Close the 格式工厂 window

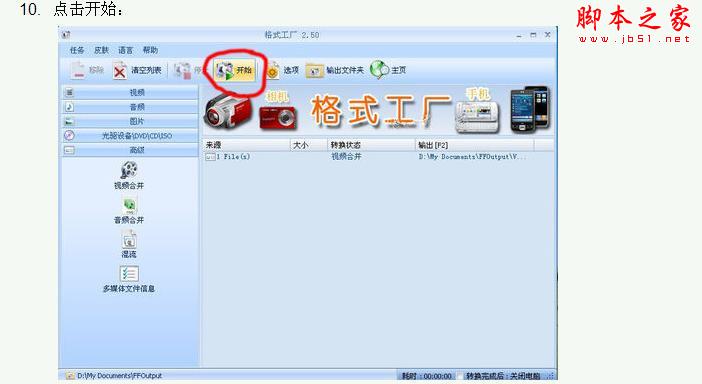548,35
